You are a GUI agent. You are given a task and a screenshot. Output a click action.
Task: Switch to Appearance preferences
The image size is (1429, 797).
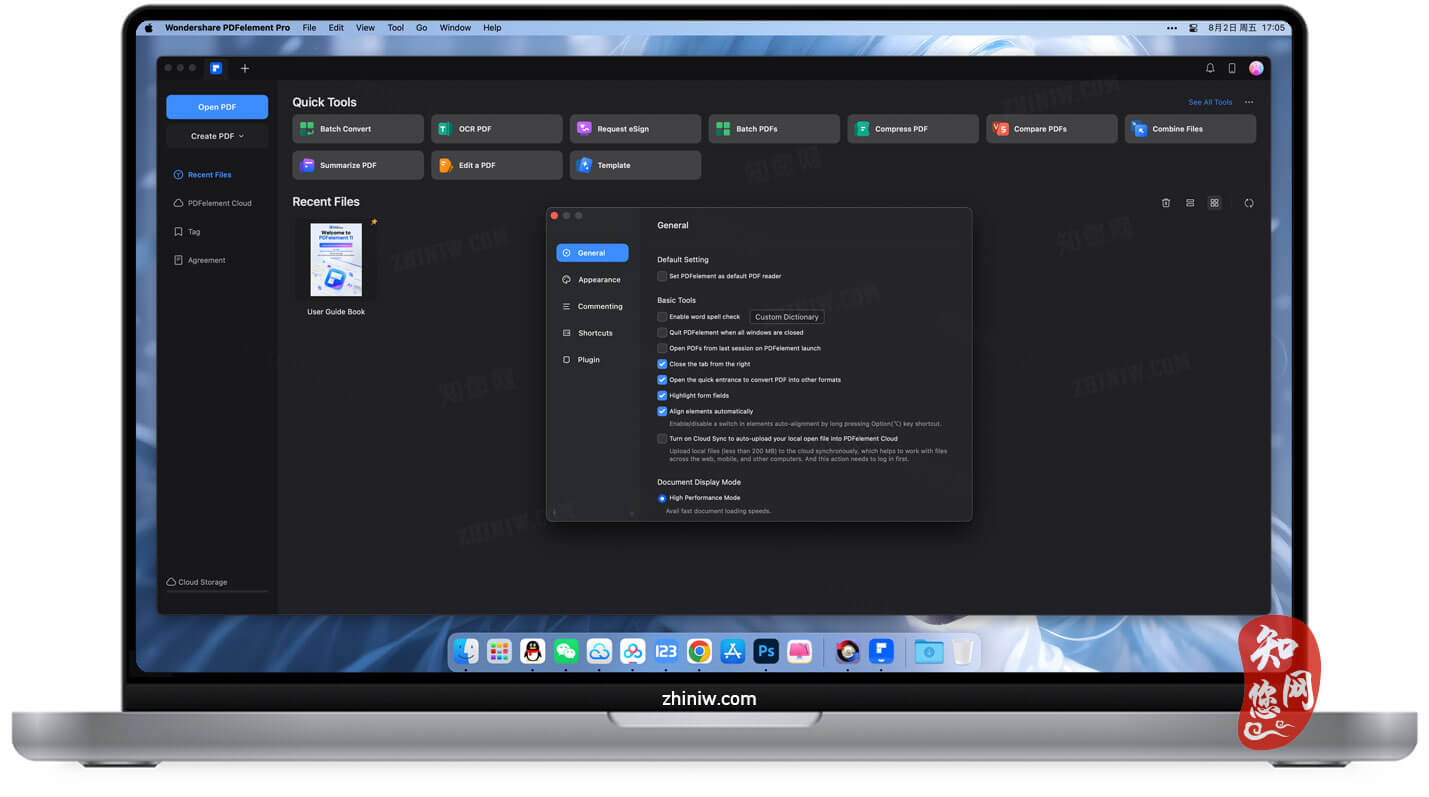point(592,280)
